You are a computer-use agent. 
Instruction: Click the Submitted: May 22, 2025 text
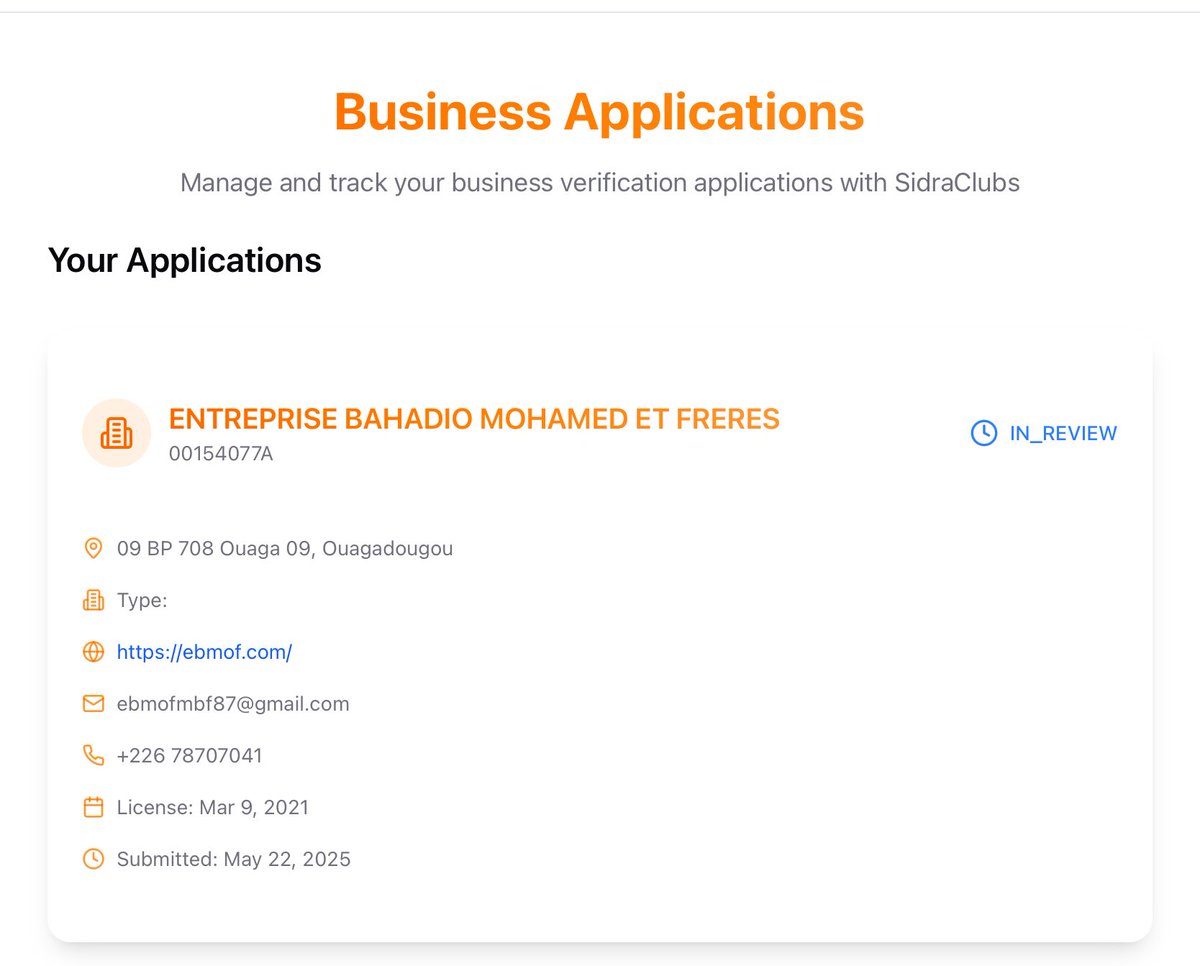point(234,859)
